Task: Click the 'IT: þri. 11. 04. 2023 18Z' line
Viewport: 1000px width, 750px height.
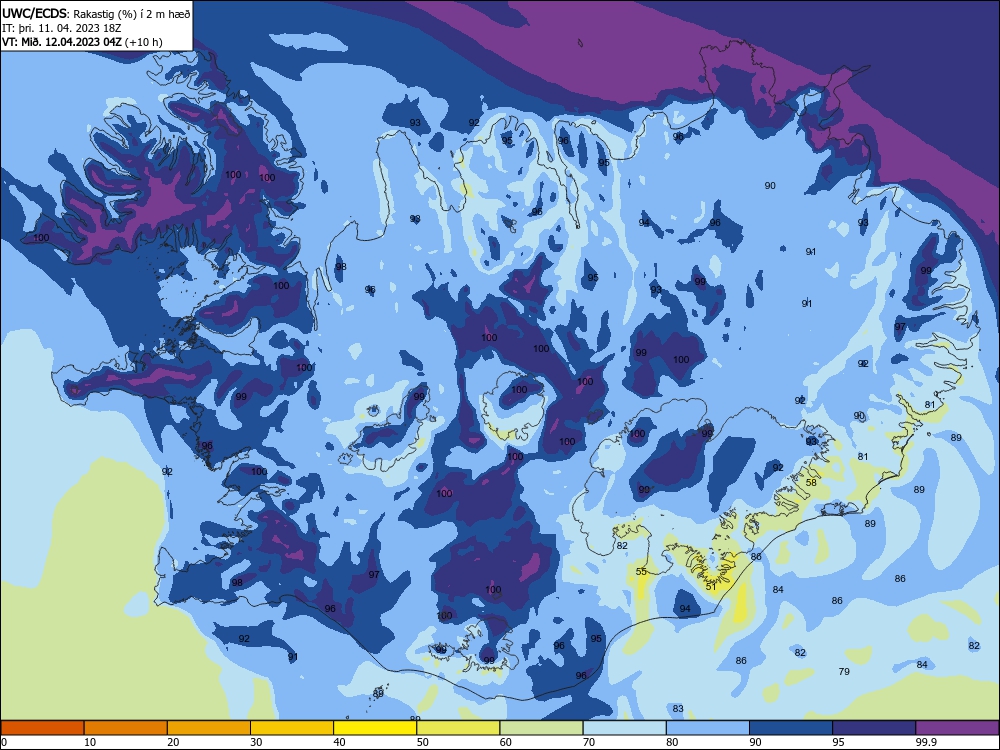Action: (x=61, y=28)
